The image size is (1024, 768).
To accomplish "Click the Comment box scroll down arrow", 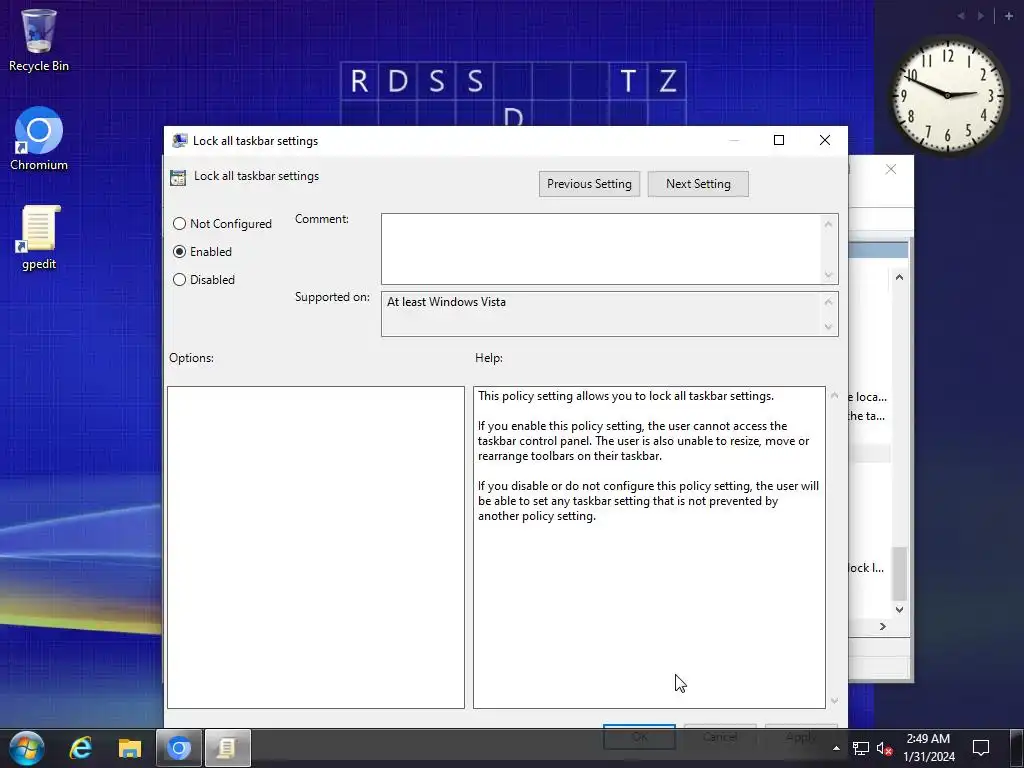I will pos(828,275).
